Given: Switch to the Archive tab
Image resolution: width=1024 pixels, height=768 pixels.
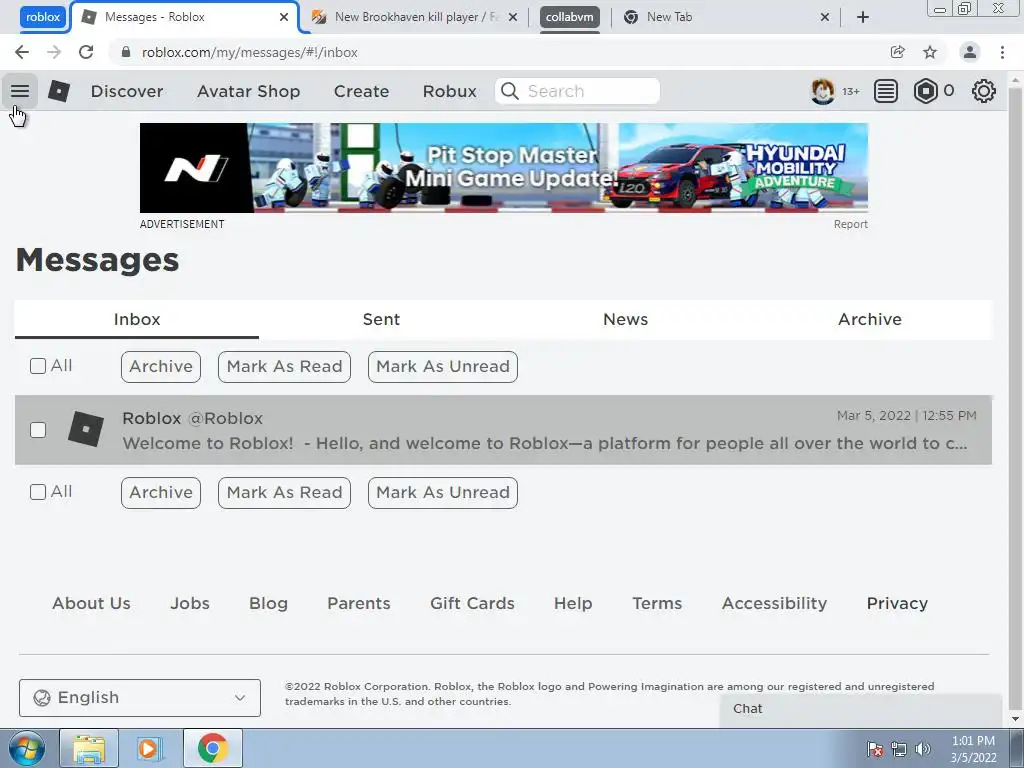Looking at the screenshot, I should tap(869, 319).
